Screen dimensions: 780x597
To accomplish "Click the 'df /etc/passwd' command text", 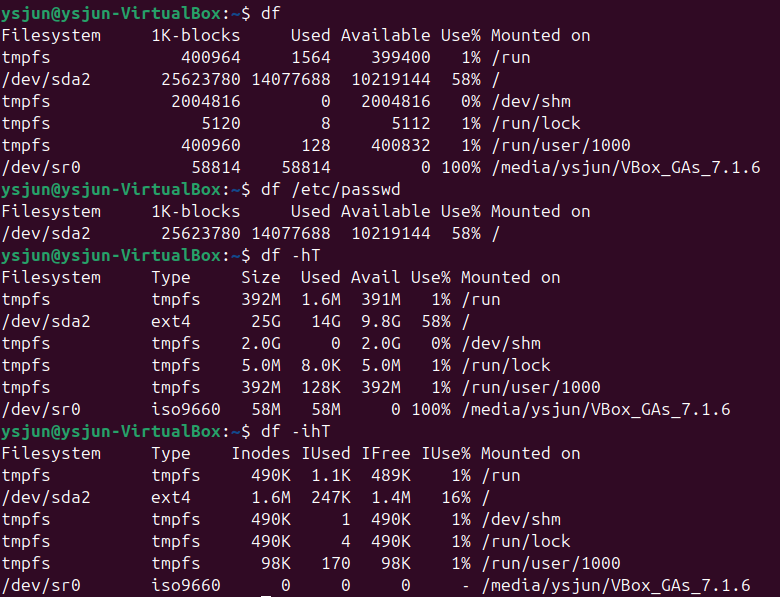I will [x=330, y=190].
